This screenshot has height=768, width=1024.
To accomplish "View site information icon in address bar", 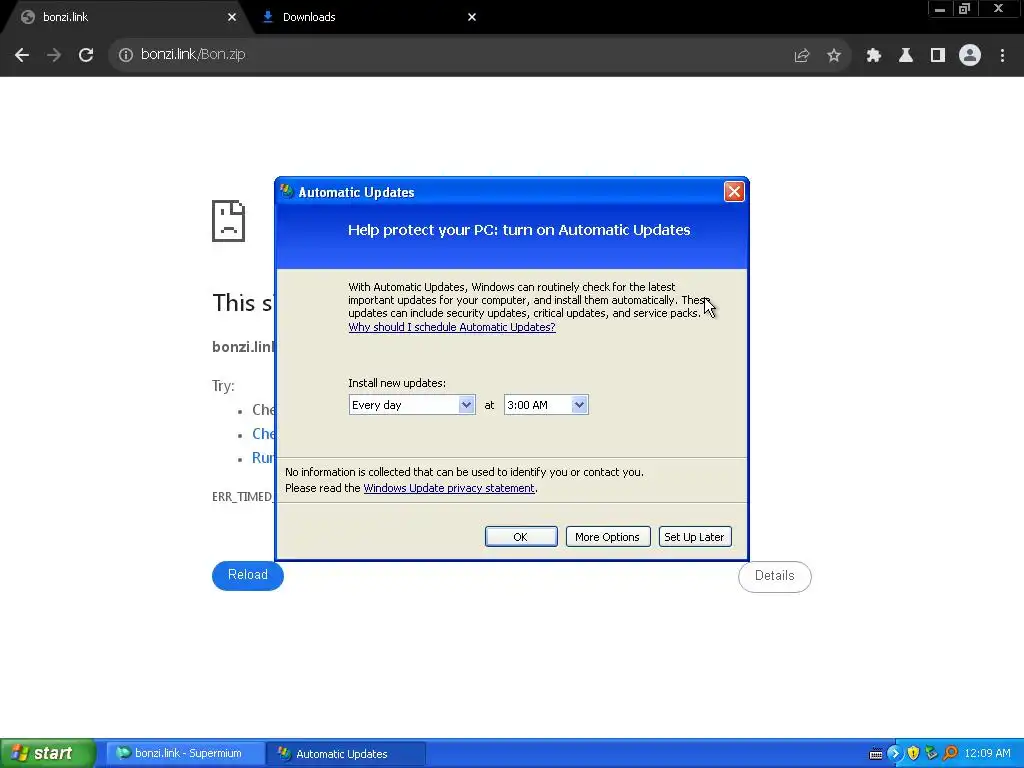I will [x=125, y=56].
